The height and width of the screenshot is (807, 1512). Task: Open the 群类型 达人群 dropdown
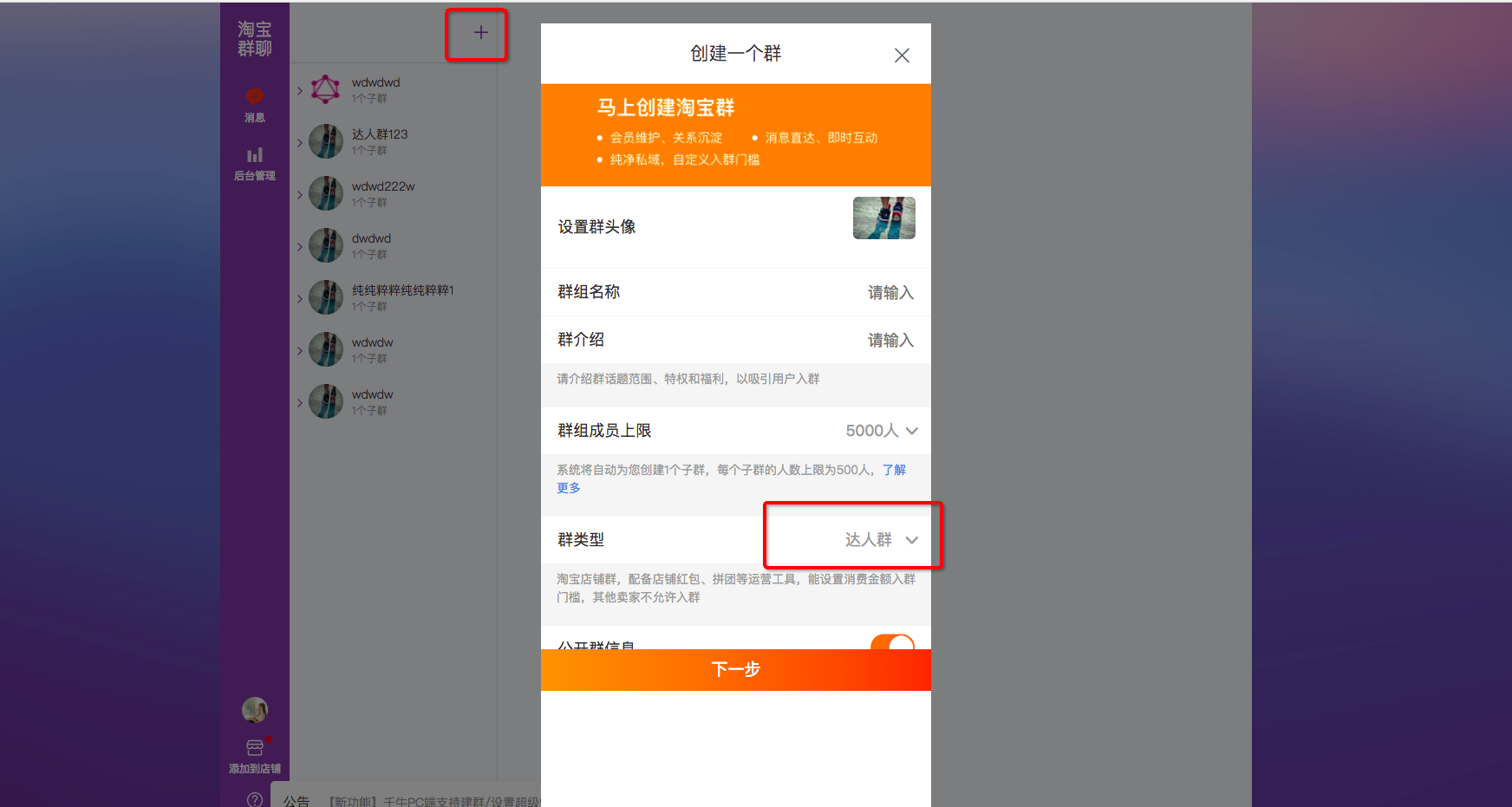click(882, 540)
